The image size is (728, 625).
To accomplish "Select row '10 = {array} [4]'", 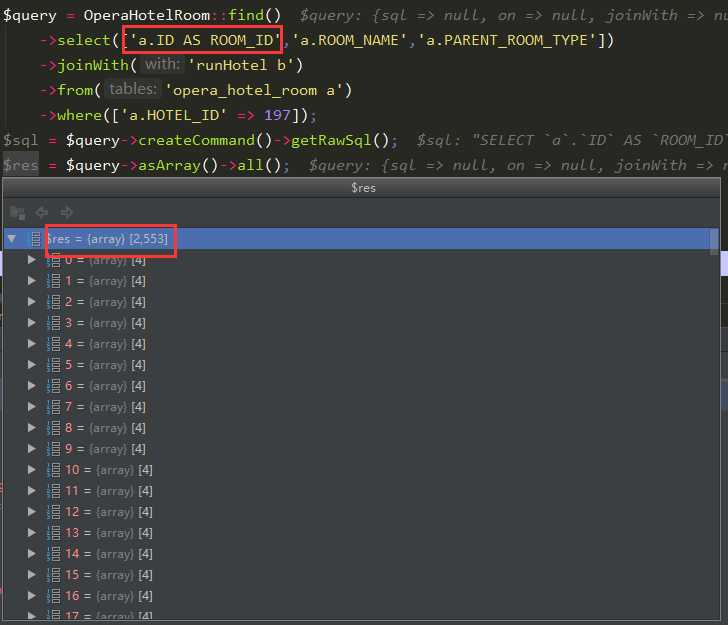I will click(357, 469).
